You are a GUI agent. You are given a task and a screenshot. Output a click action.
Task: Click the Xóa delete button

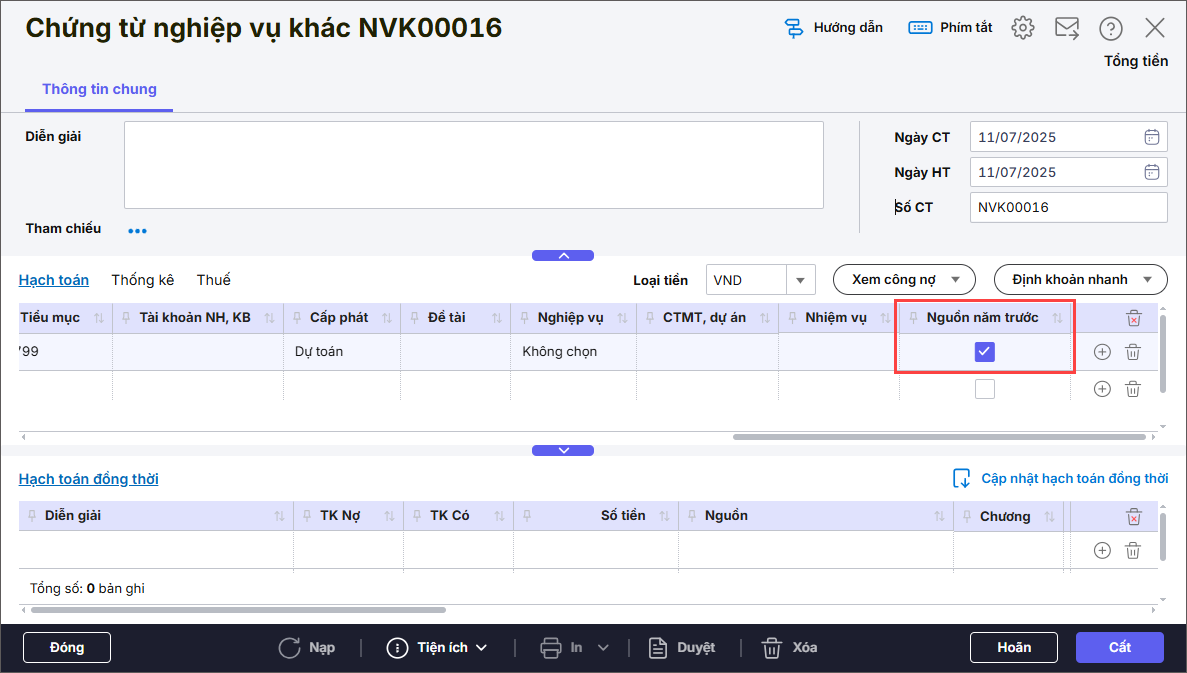pos(789,648)
